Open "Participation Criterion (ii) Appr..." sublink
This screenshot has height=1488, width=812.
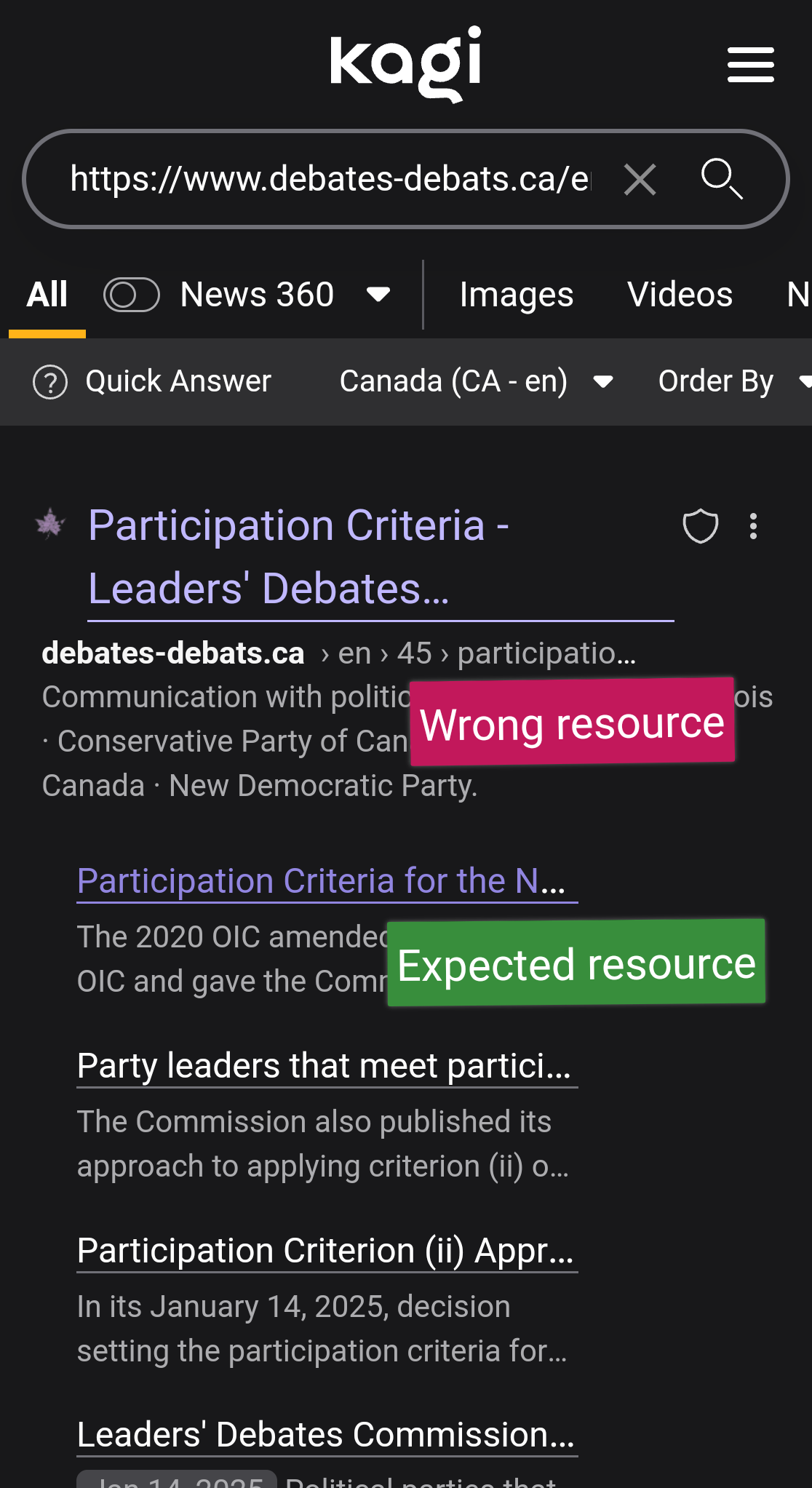click(x=325, y=1251)
